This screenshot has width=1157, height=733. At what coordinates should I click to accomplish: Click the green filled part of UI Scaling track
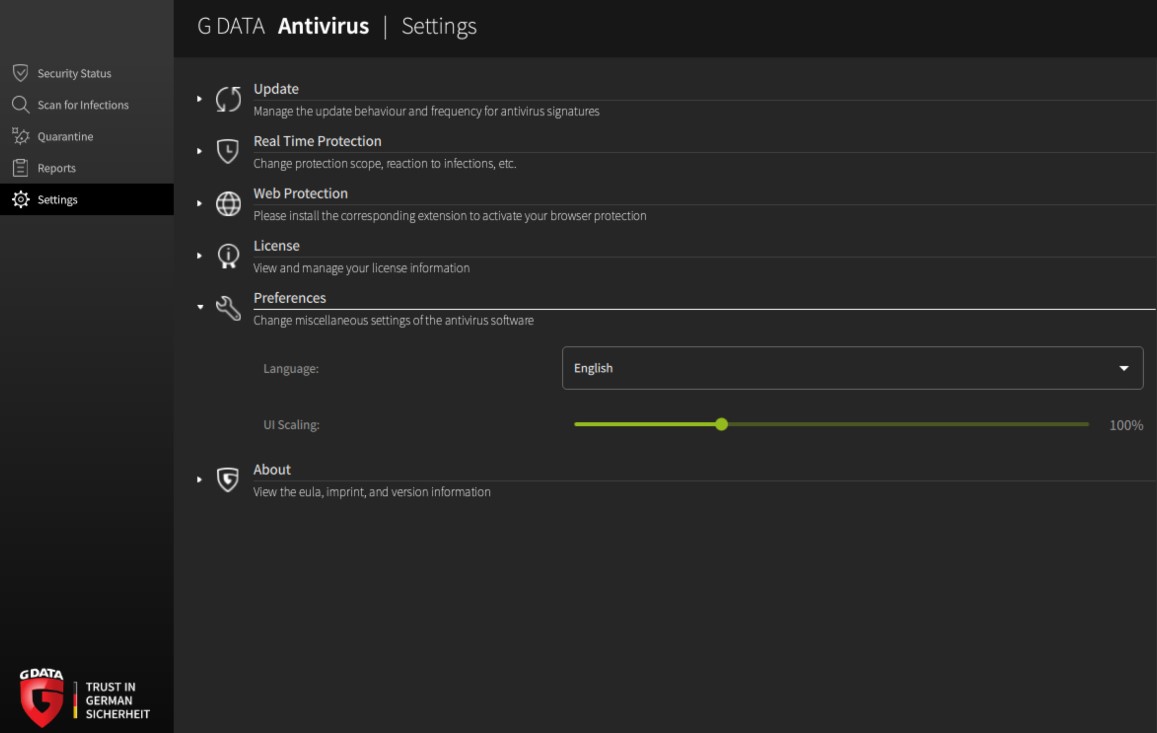645,424
